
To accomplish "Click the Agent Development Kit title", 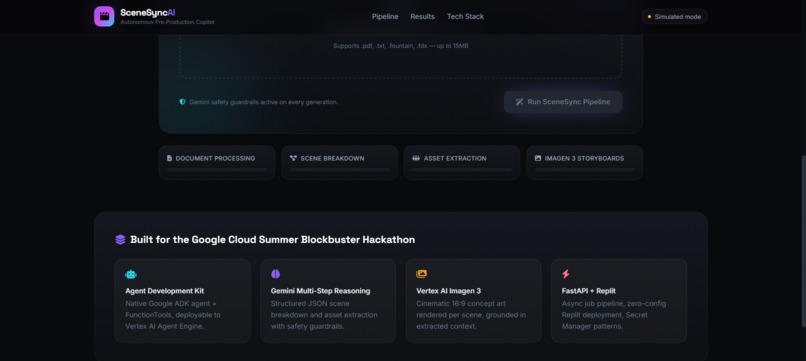I will coord(164,291).
